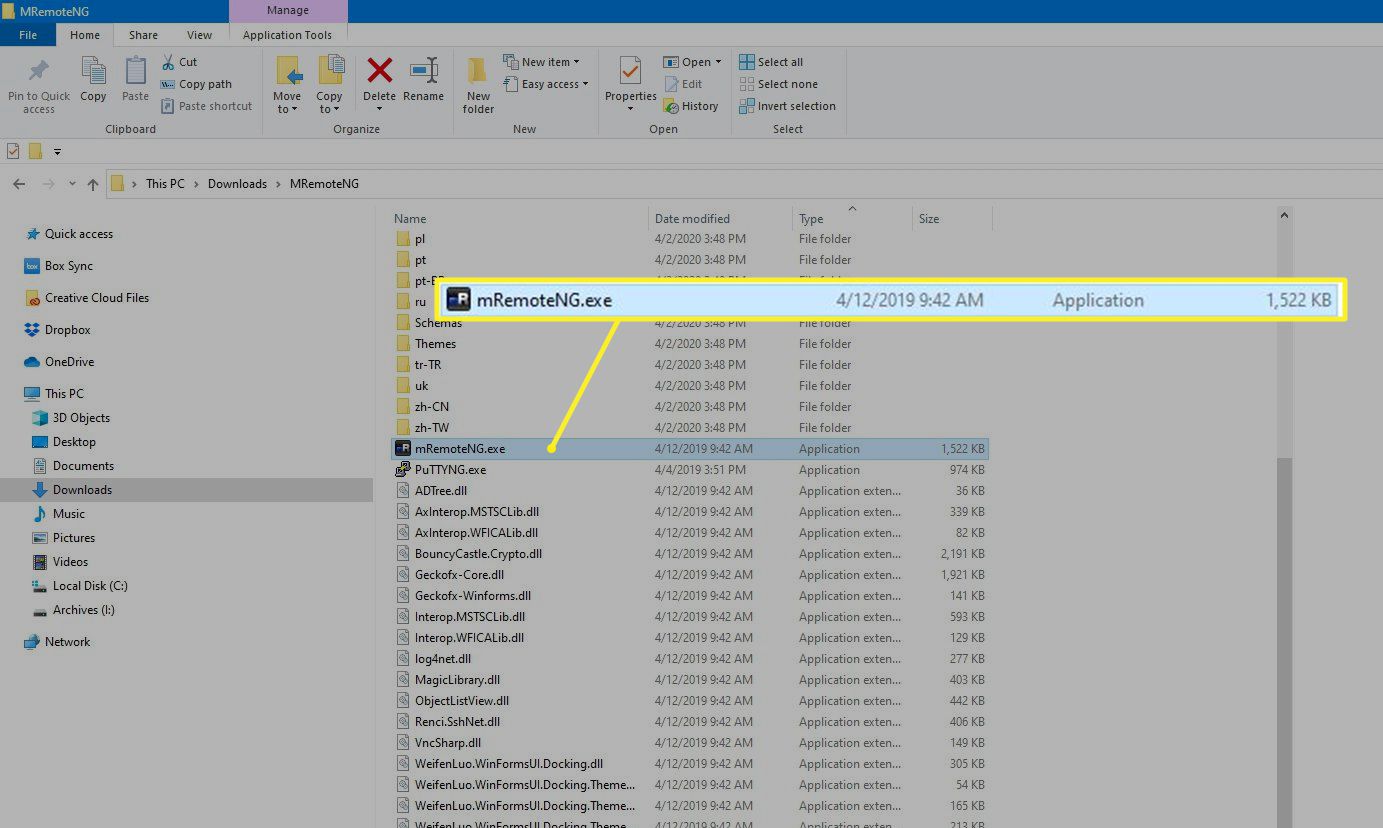This screenshot has height=828, width=1383.
Task: Click Paste shortcut in the ribbon
Action: [x=206, y=106]
